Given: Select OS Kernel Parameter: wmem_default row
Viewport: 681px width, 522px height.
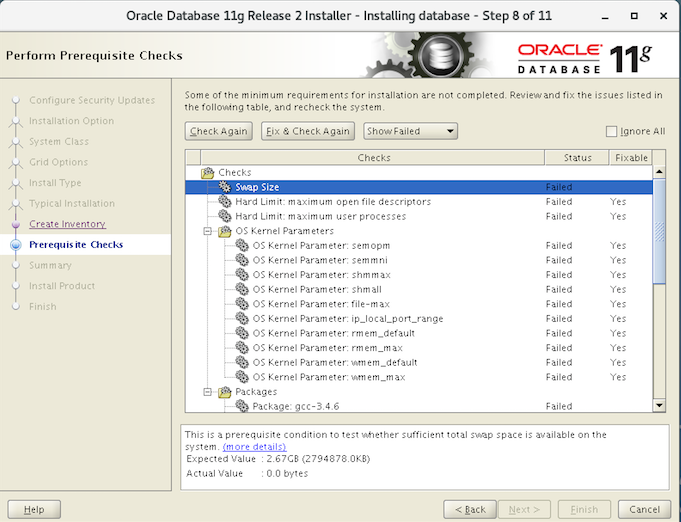Looking at the screenshot, I should [x=419, y=363].
